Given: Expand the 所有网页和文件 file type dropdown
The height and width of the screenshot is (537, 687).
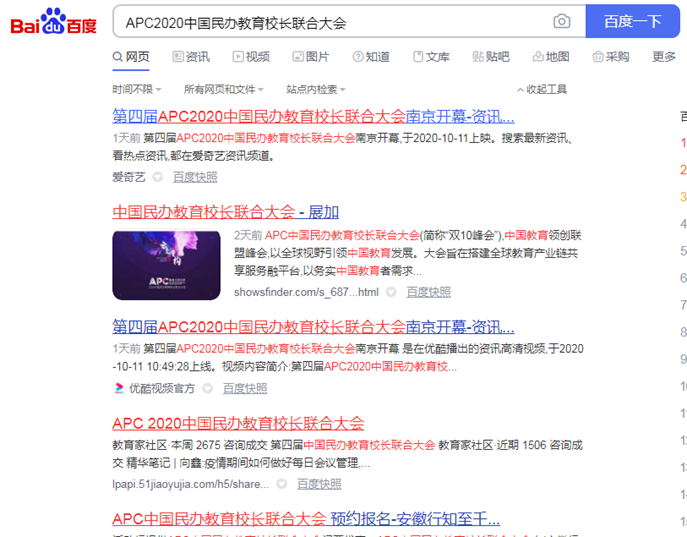Looking at the screenshot, I should pyautogui.click(x=224, y=89).
